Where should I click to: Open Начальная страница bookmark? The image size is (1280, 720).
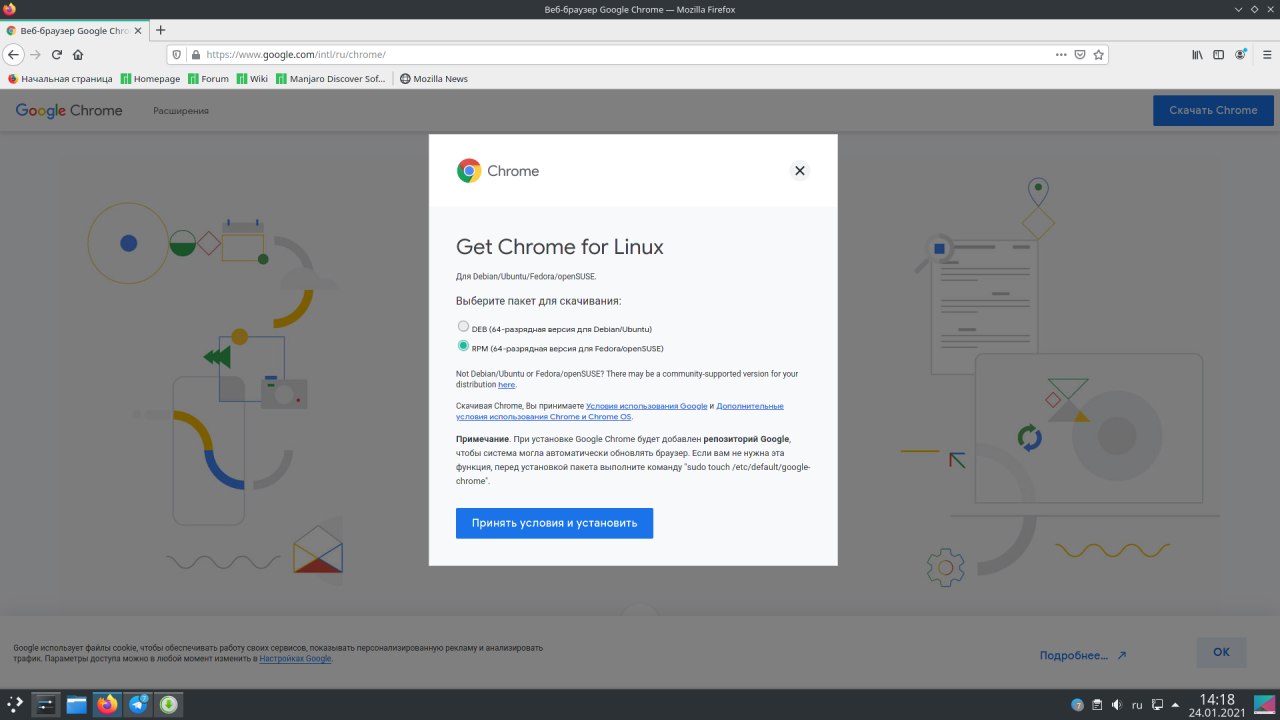point(60,79)
